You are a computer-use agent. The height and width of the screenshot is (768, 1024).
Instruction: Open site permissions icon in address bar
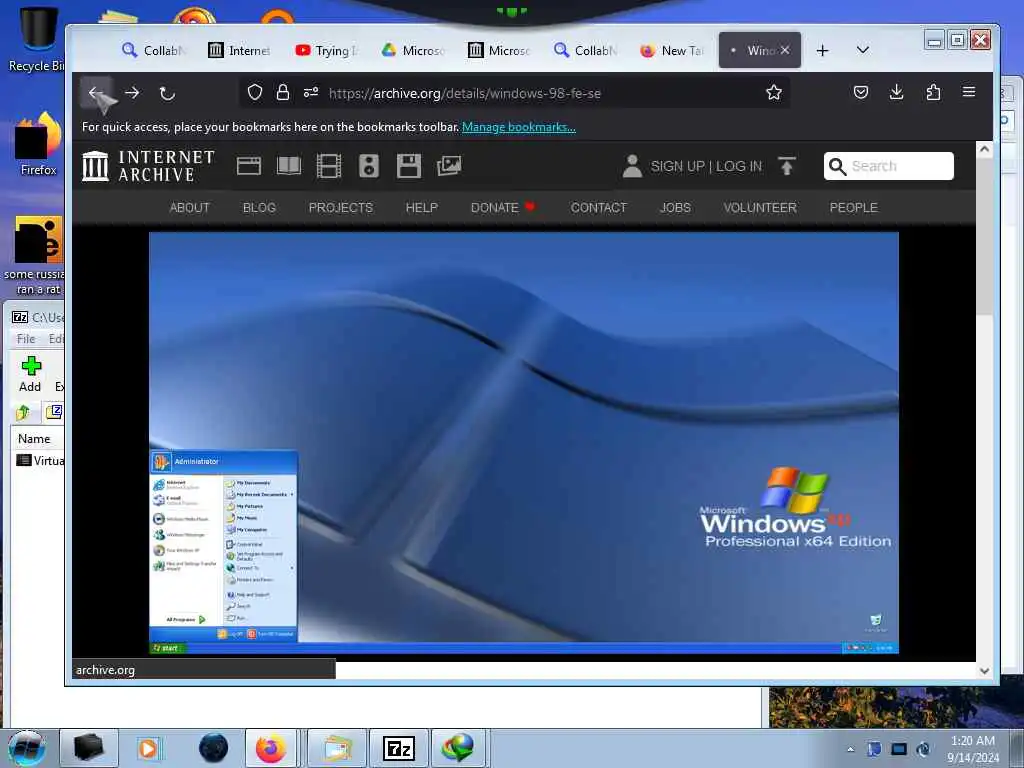tap(311, 93)
